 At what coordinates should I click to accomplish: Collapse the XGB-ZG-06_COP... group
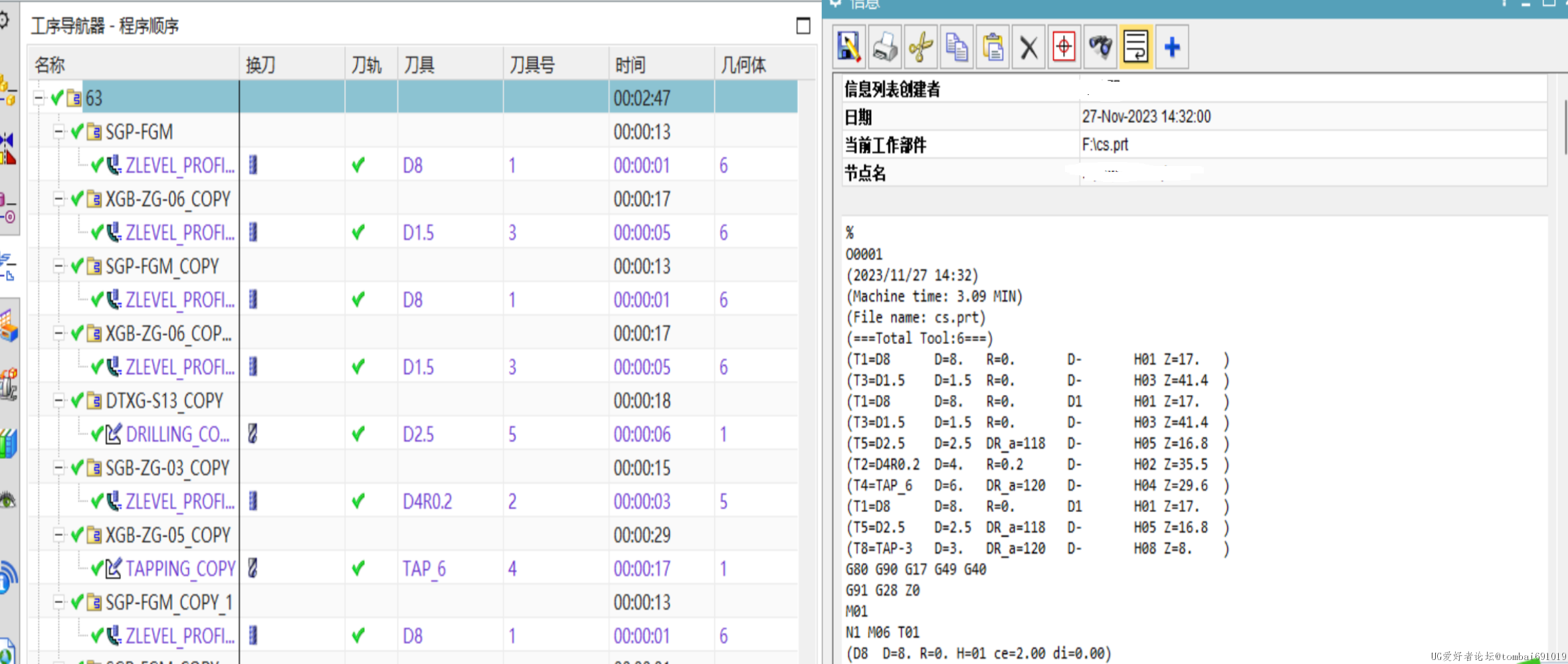(58, 333)
